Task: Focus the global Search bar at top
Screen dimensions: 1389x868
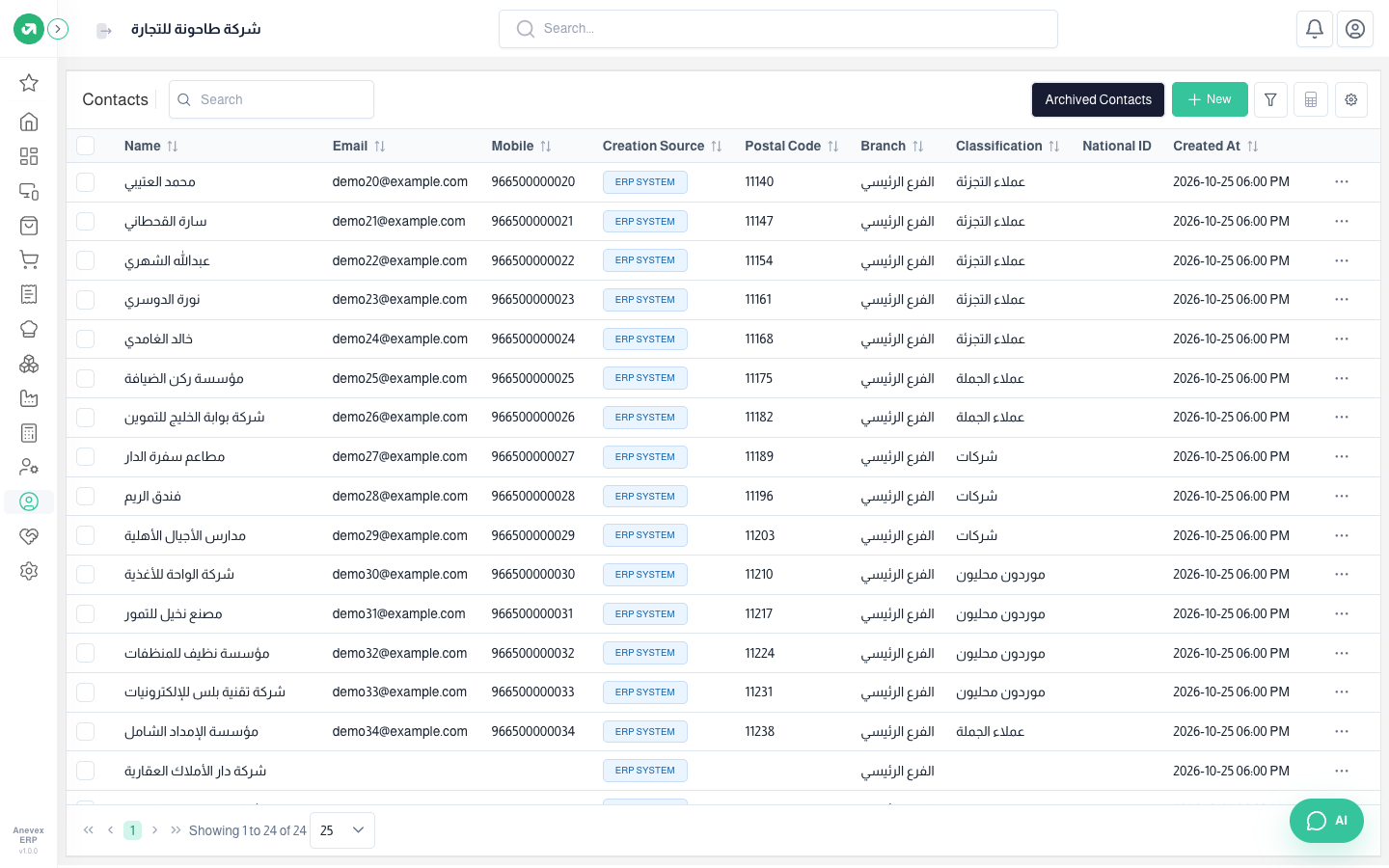Action: click(778, 29)
